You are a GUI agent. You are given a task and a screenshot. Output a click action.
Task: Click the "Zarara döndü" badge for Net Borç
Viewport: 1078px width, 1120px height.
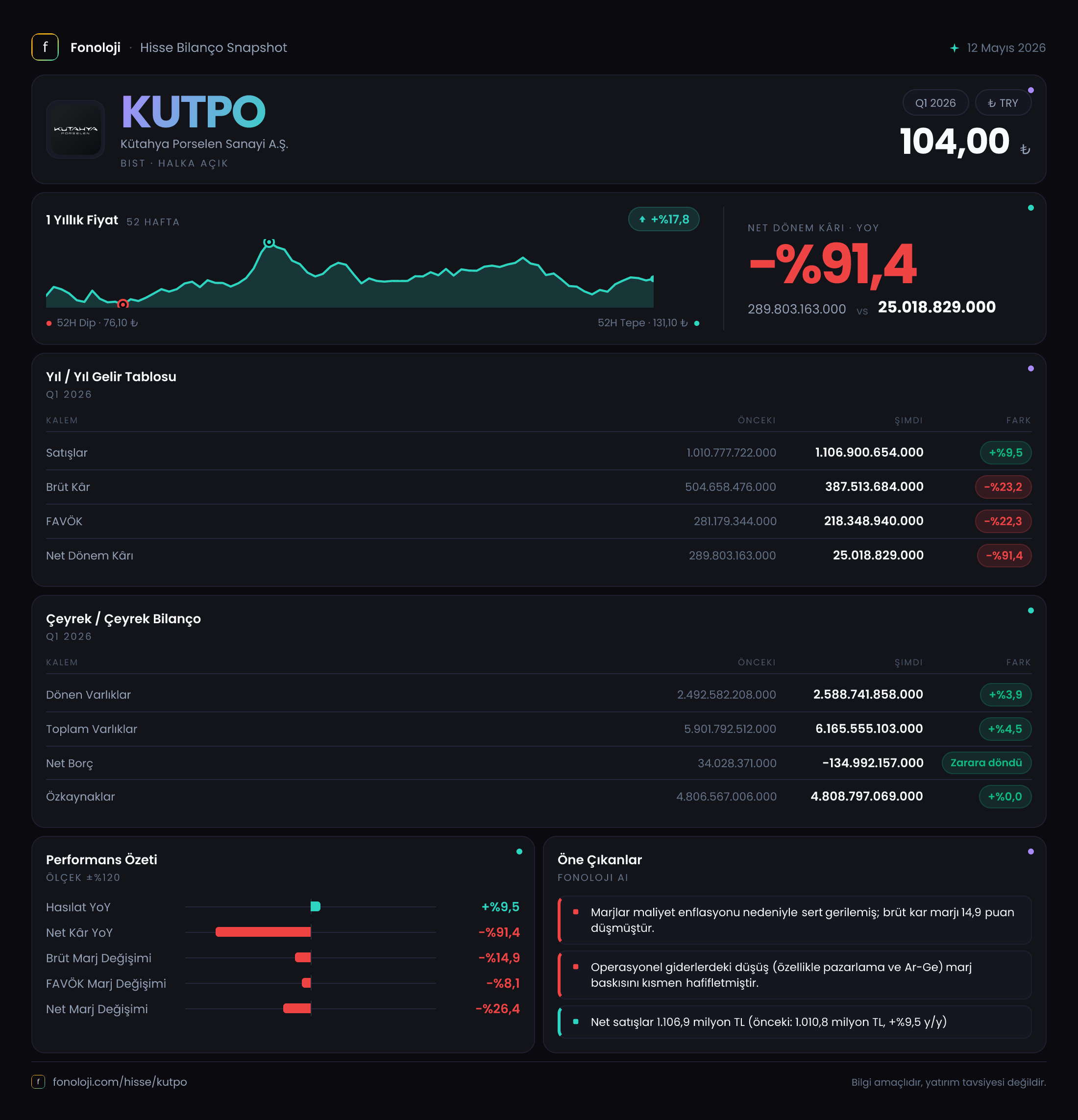(986, 763)
